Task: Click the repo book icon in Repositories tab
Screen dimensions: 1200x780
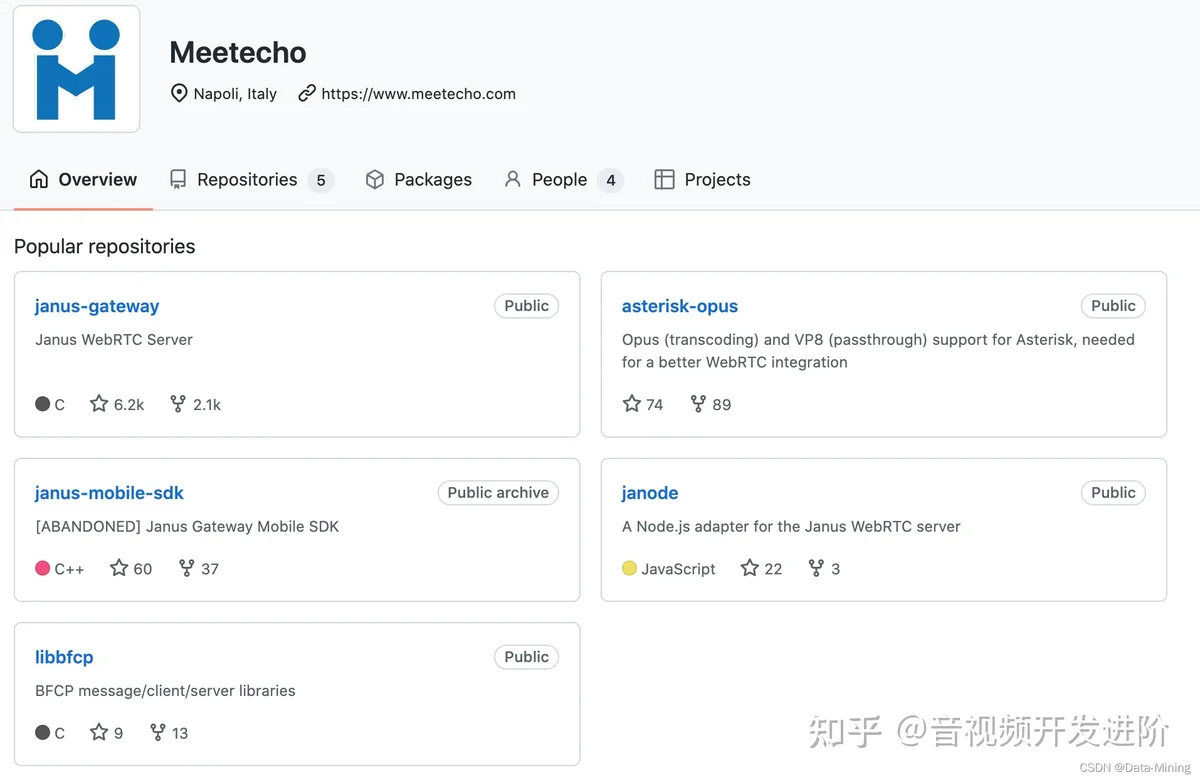Action: pos(178,180)
